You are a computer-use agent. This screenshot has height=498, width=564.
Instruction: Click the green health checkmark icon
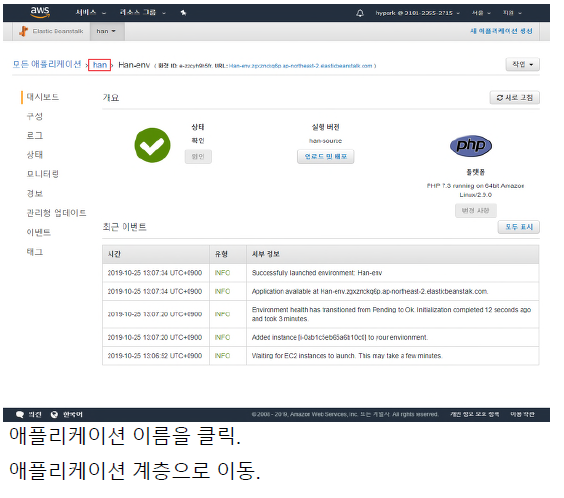click(x=153, y=145)
